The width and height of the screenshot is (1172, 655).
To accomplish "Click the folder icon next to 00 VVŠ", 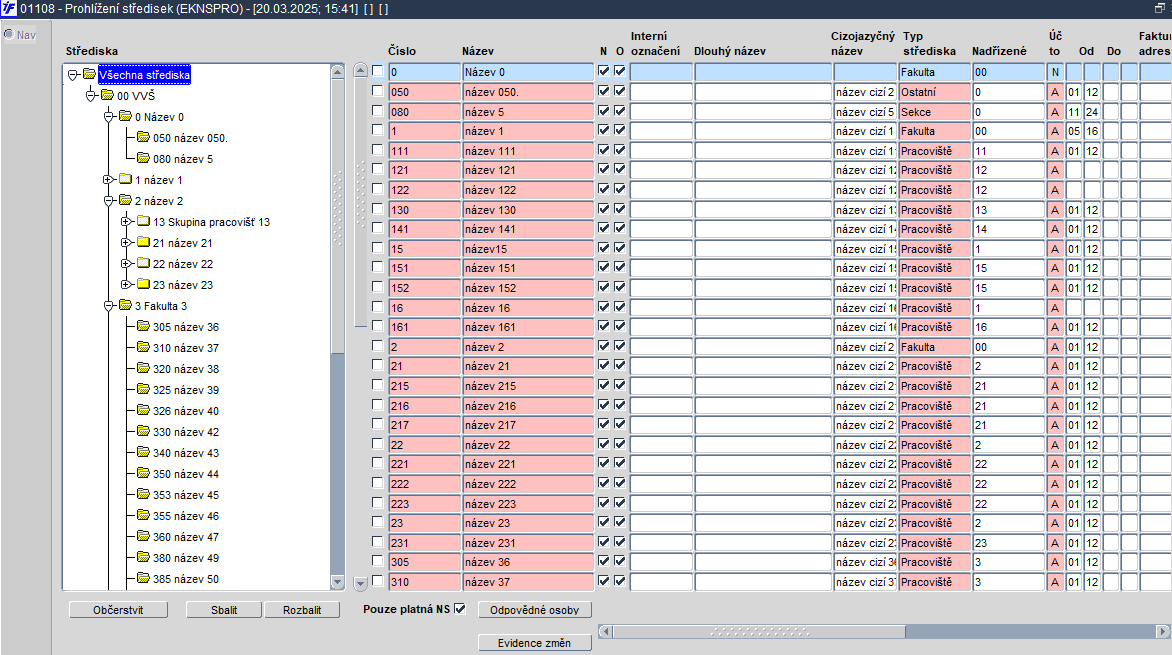I will pyautogui.click(x=108, y=95).
